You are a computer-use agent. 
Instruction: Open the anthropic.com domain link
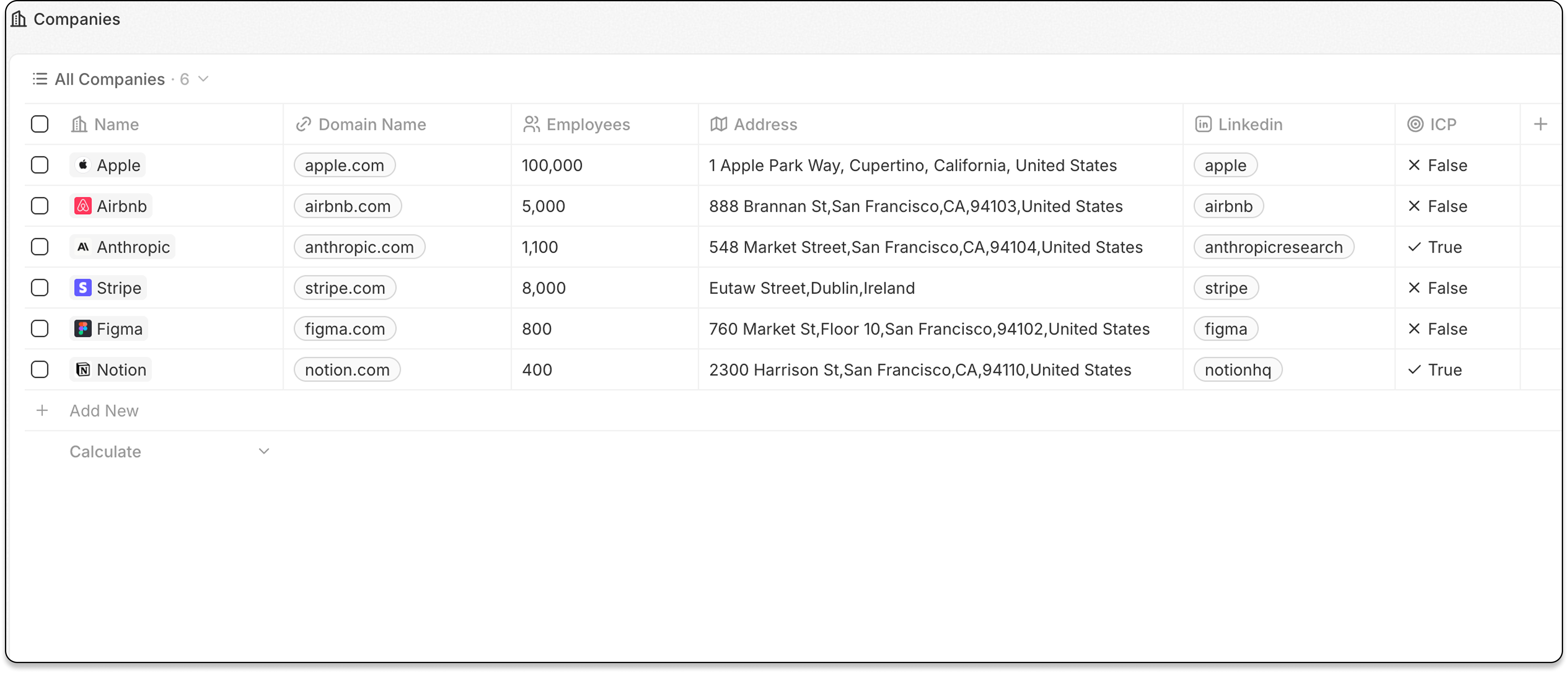pos(359,247)
